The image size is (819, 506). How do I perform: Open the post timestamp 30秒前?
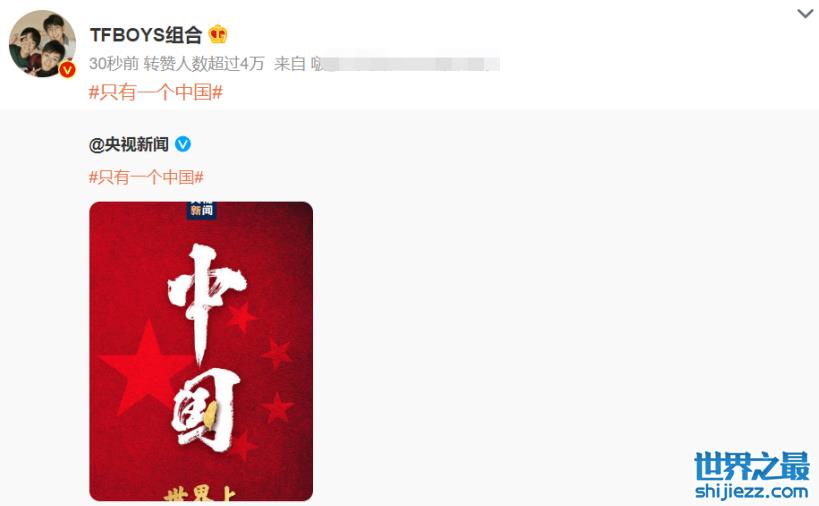[x=114, y=64]
